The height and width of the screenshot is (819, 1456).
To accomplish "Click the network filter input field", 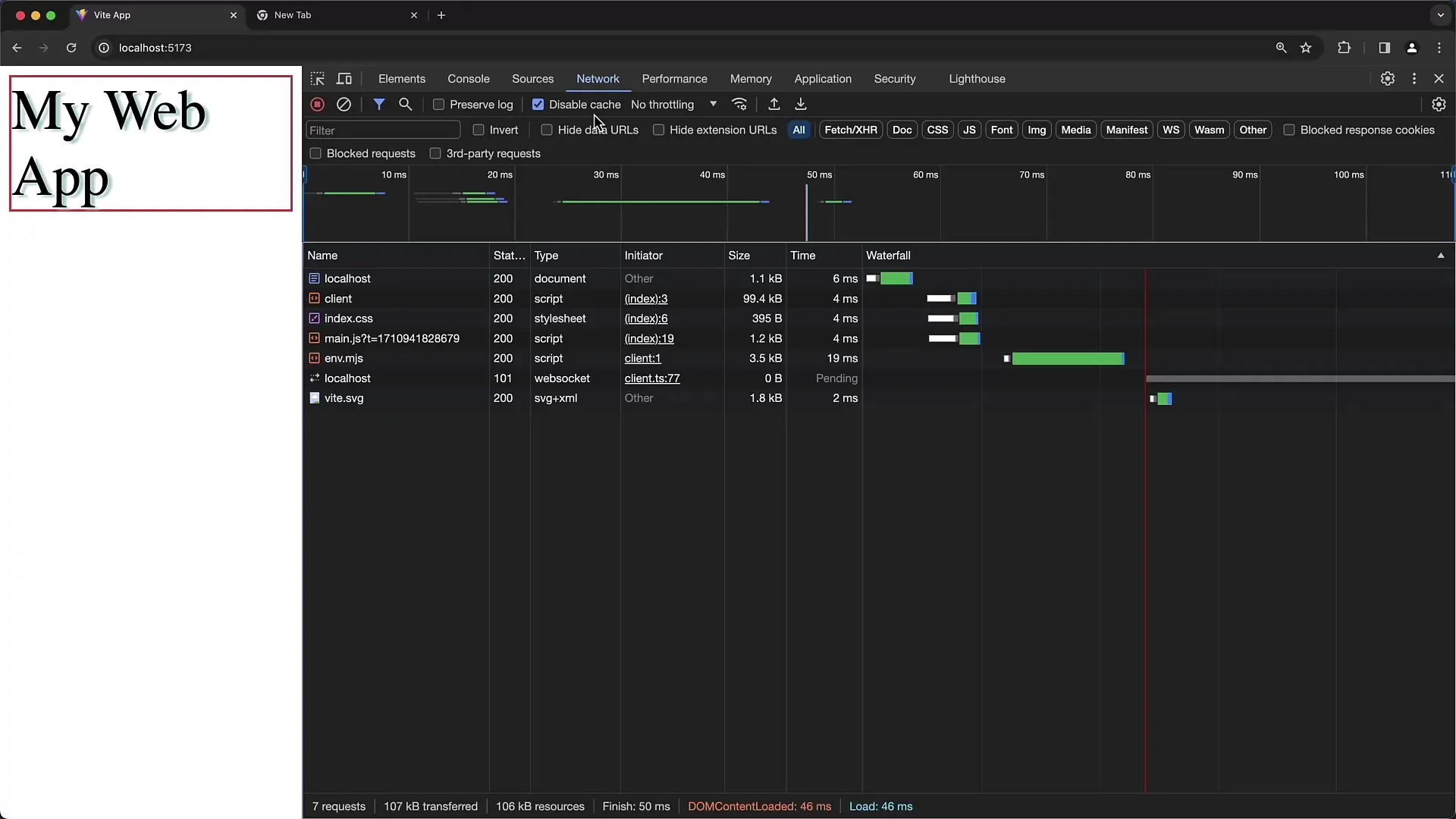I will [383, 130].
